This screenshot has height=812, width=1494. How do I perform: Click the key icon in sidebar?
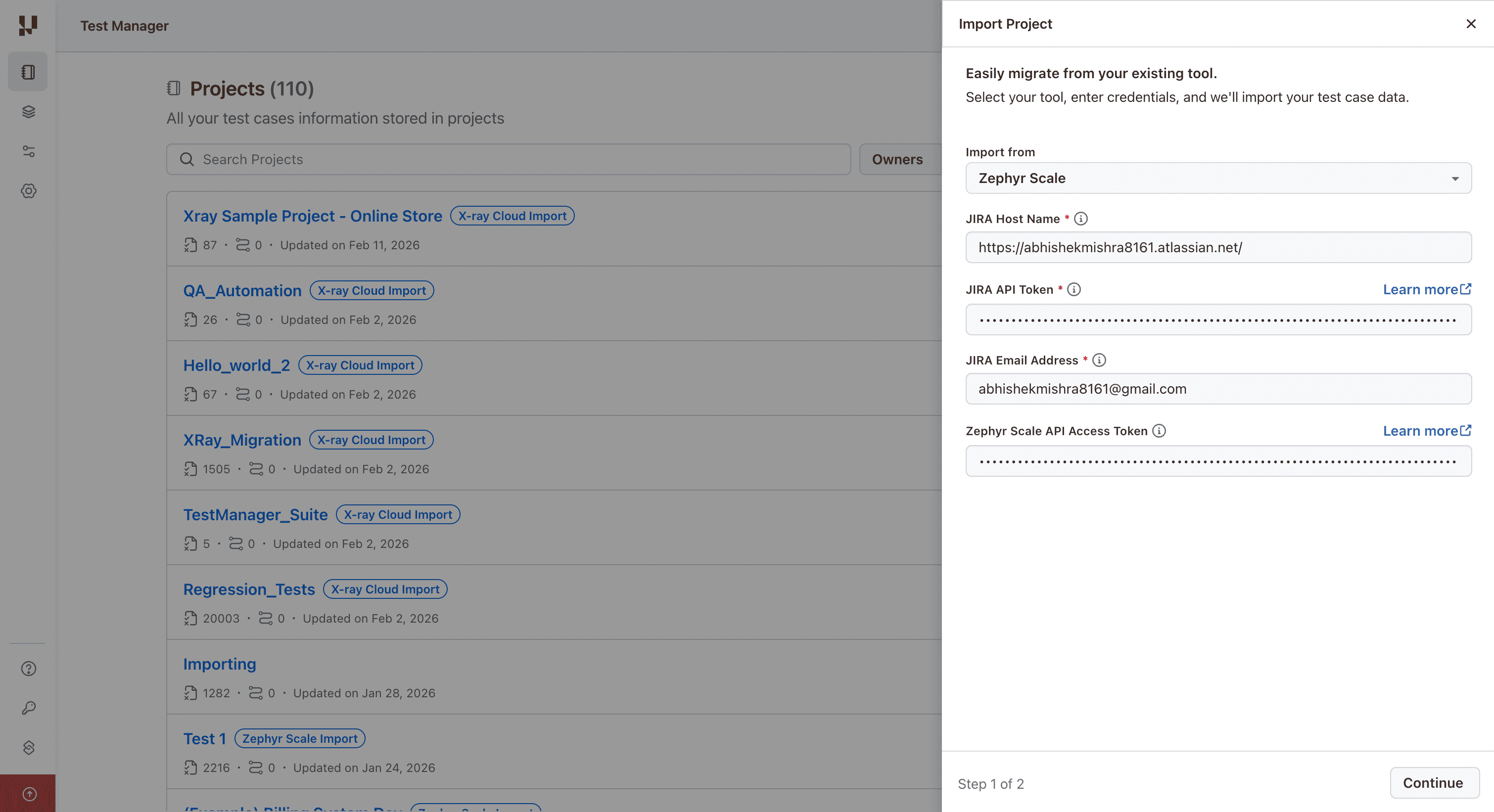click(x=28, y=708)
